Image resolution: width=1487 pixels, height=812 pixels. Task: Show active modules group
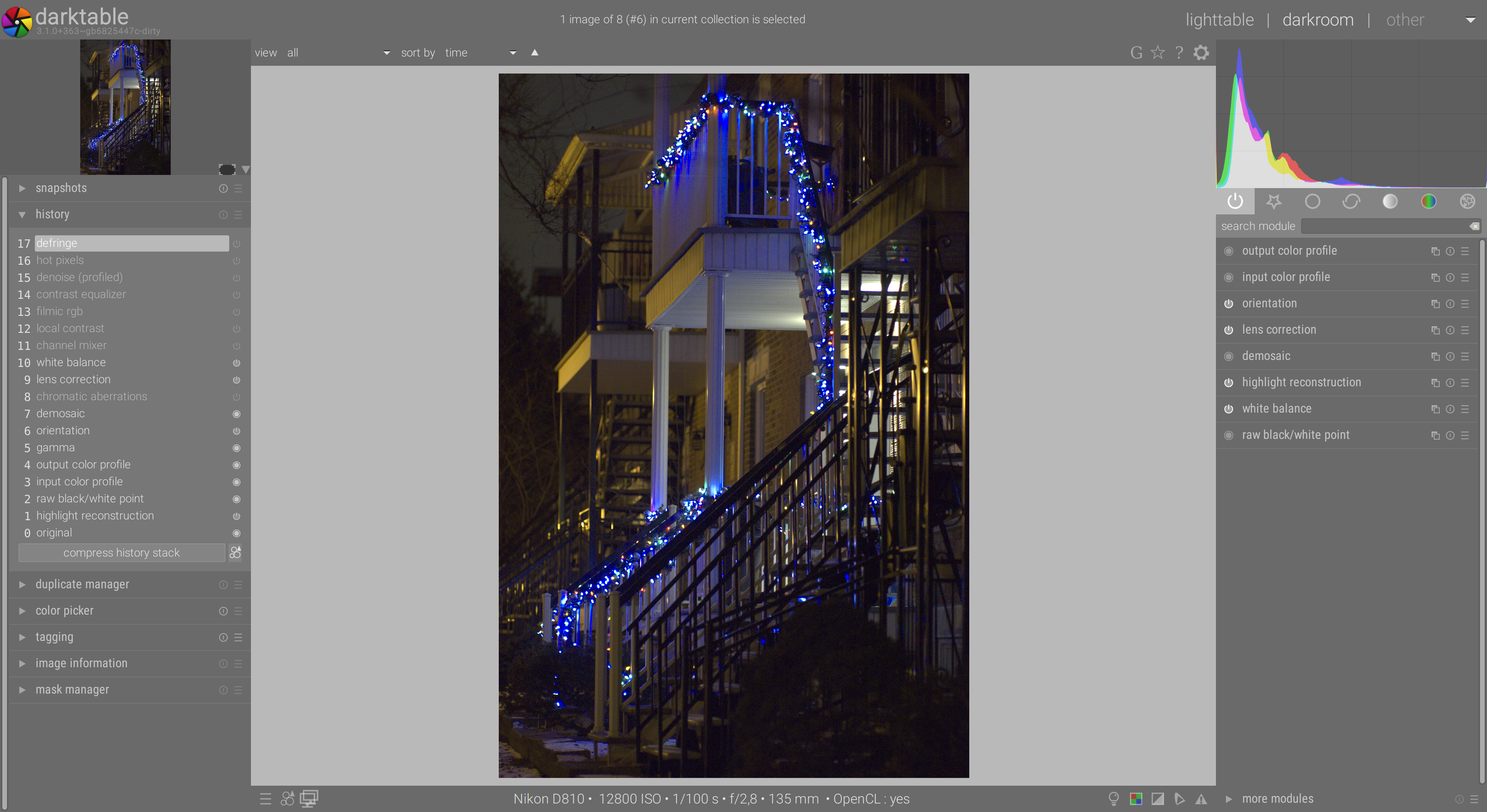[x=1235, y=201]
